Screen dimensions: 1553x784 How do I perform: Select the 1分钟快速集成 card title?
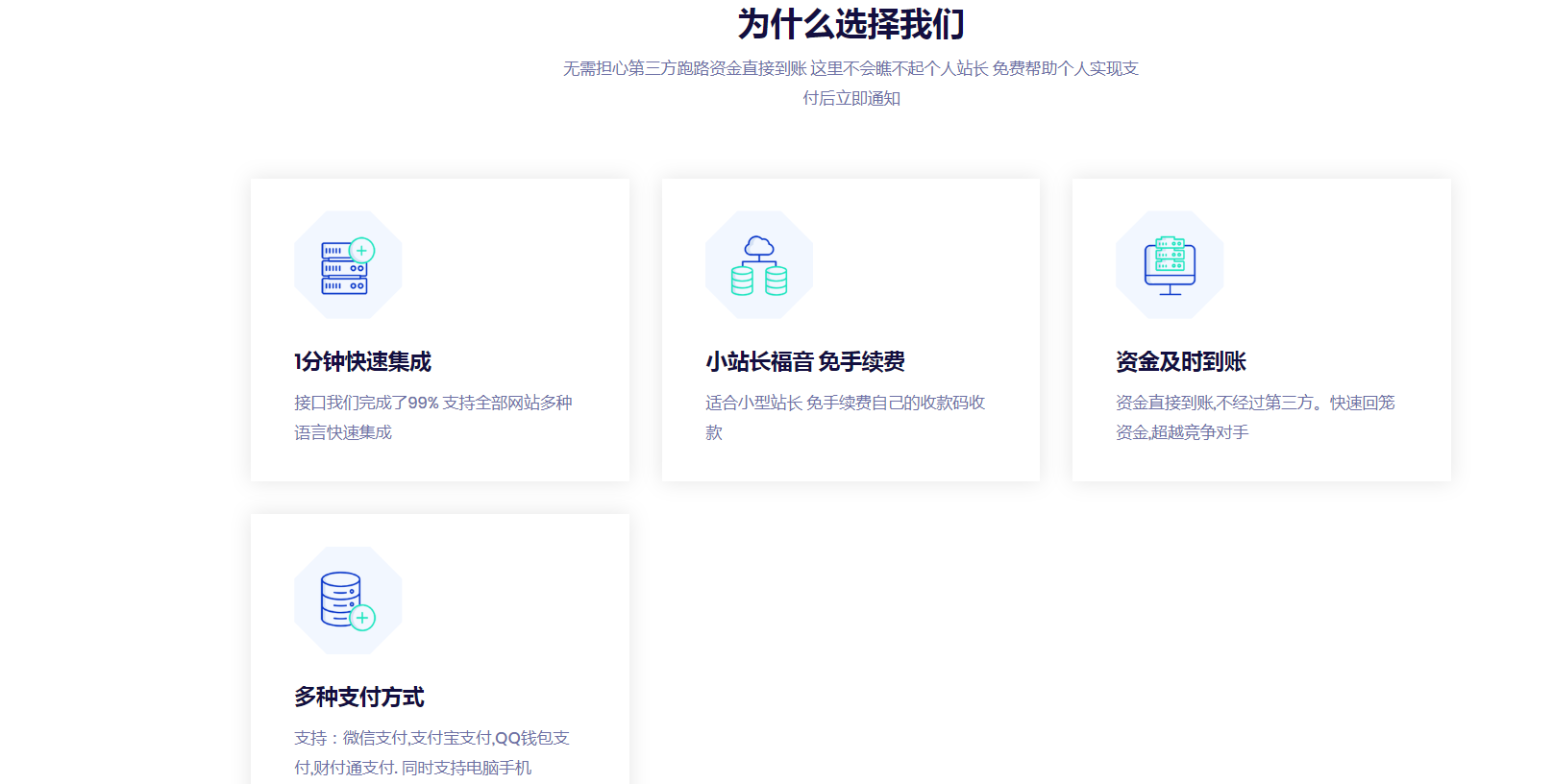point(362,361)
